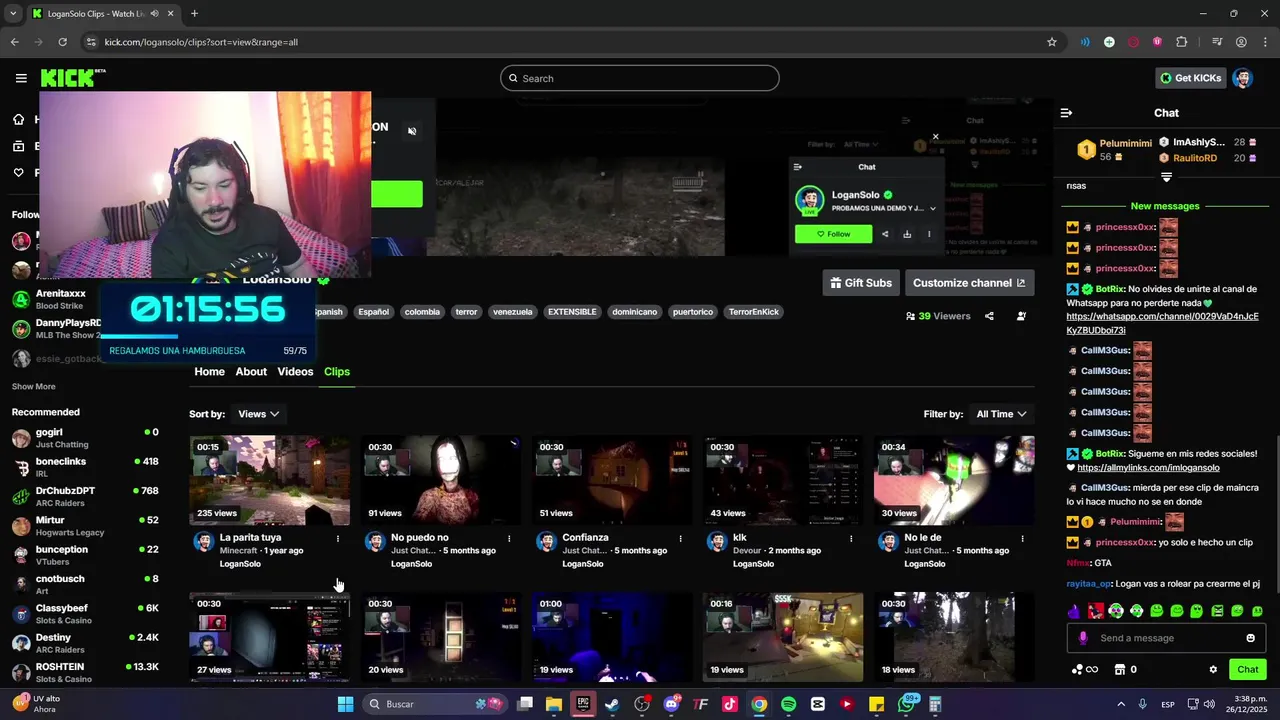
Task: Close the floating mini player
Action: [x=935, y=137]
